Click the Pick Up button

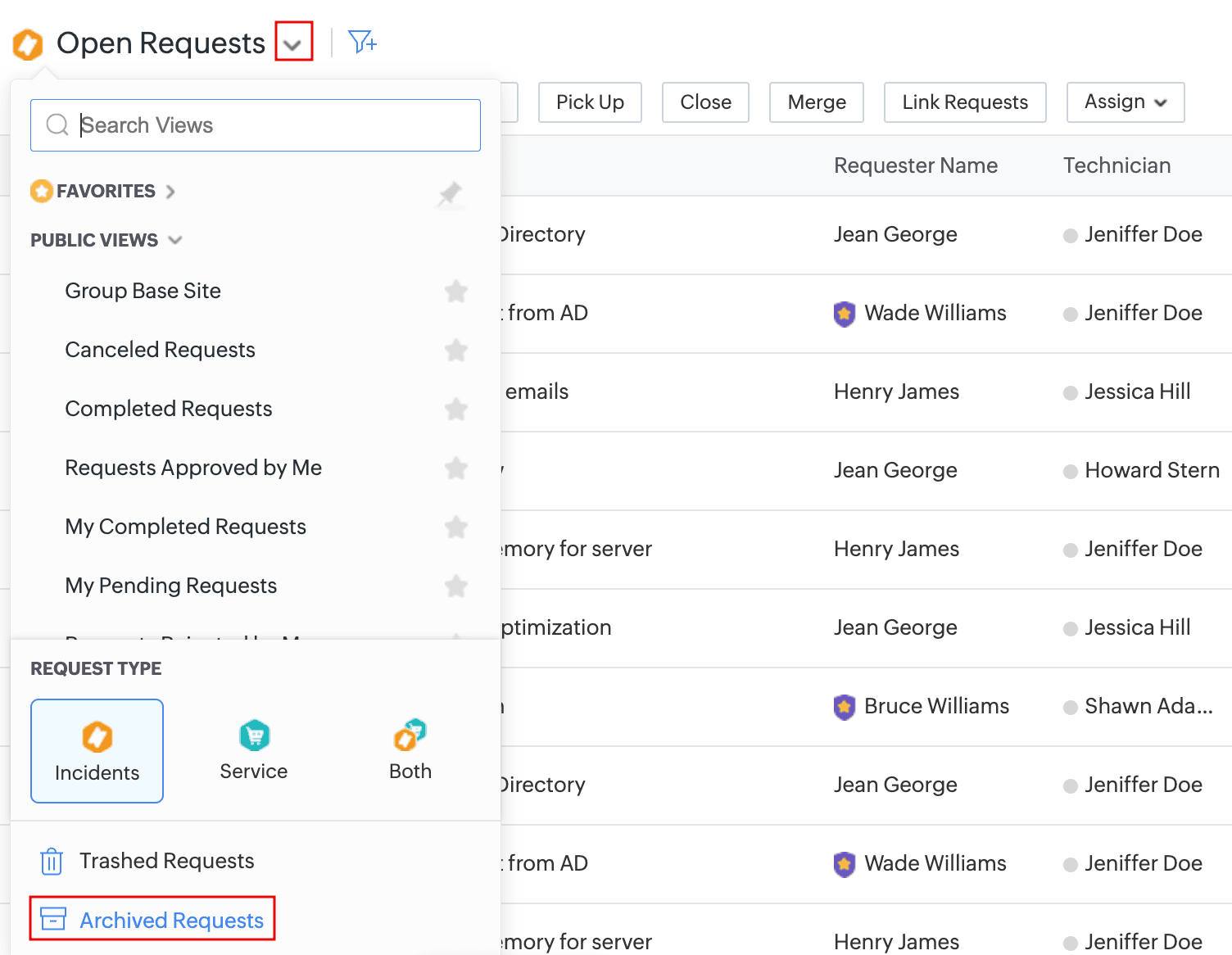tap(590, 102)
